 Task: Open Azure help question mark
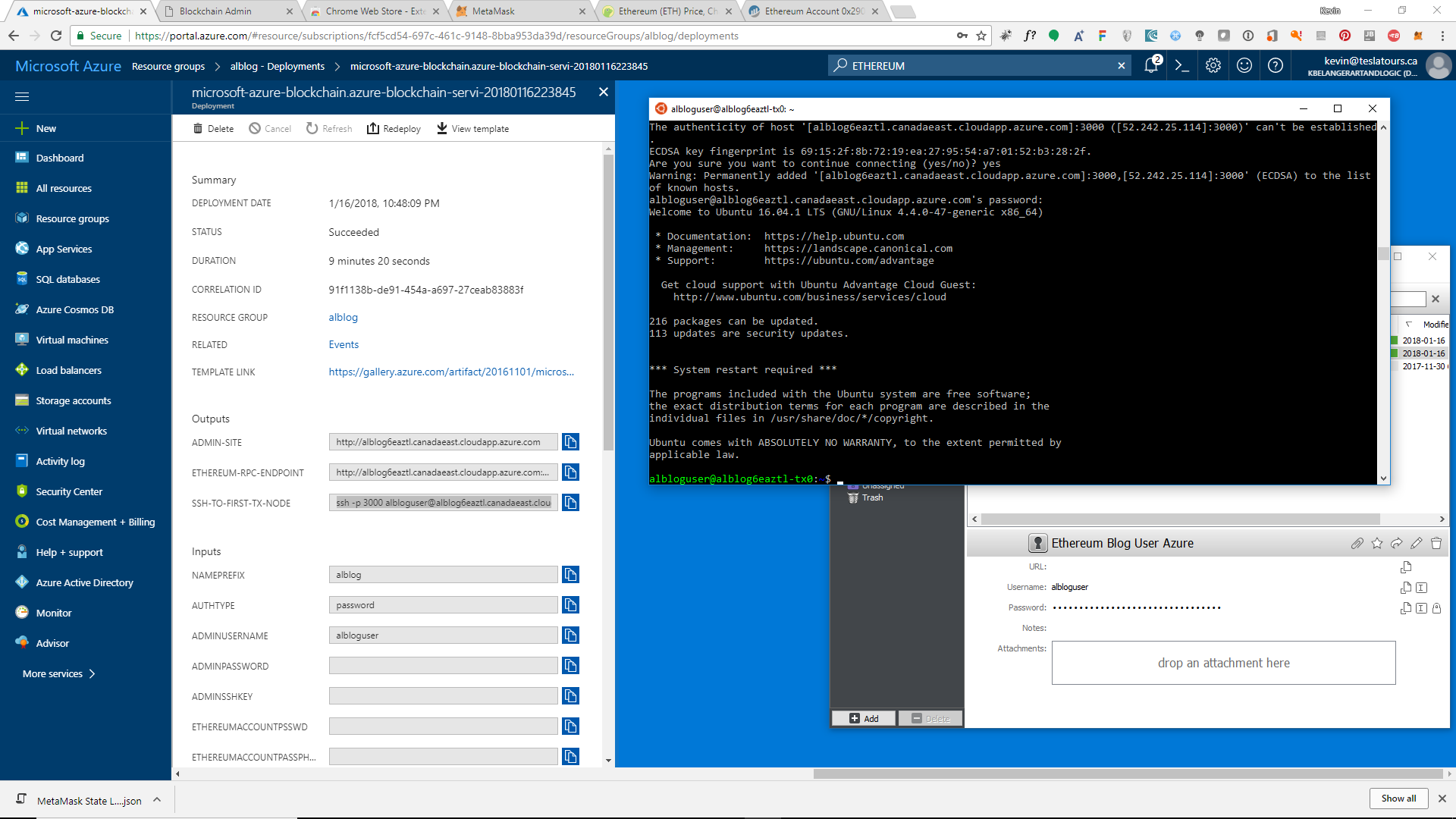(x=1276, y=65)
